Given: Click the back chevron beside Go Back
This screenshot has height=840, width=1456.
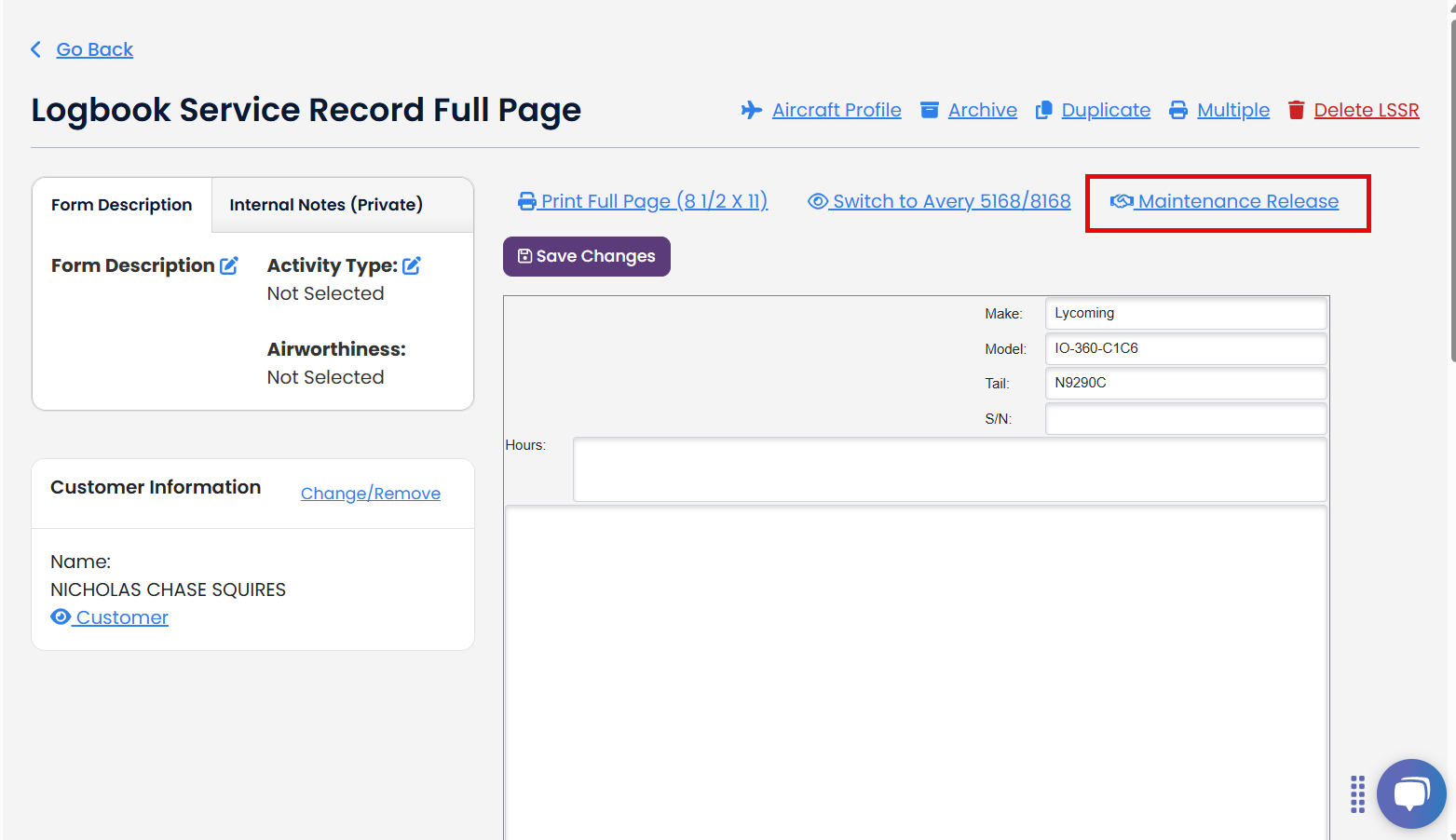Looking at the screenshot, I should pyautogui.click(x=35, y=48).
